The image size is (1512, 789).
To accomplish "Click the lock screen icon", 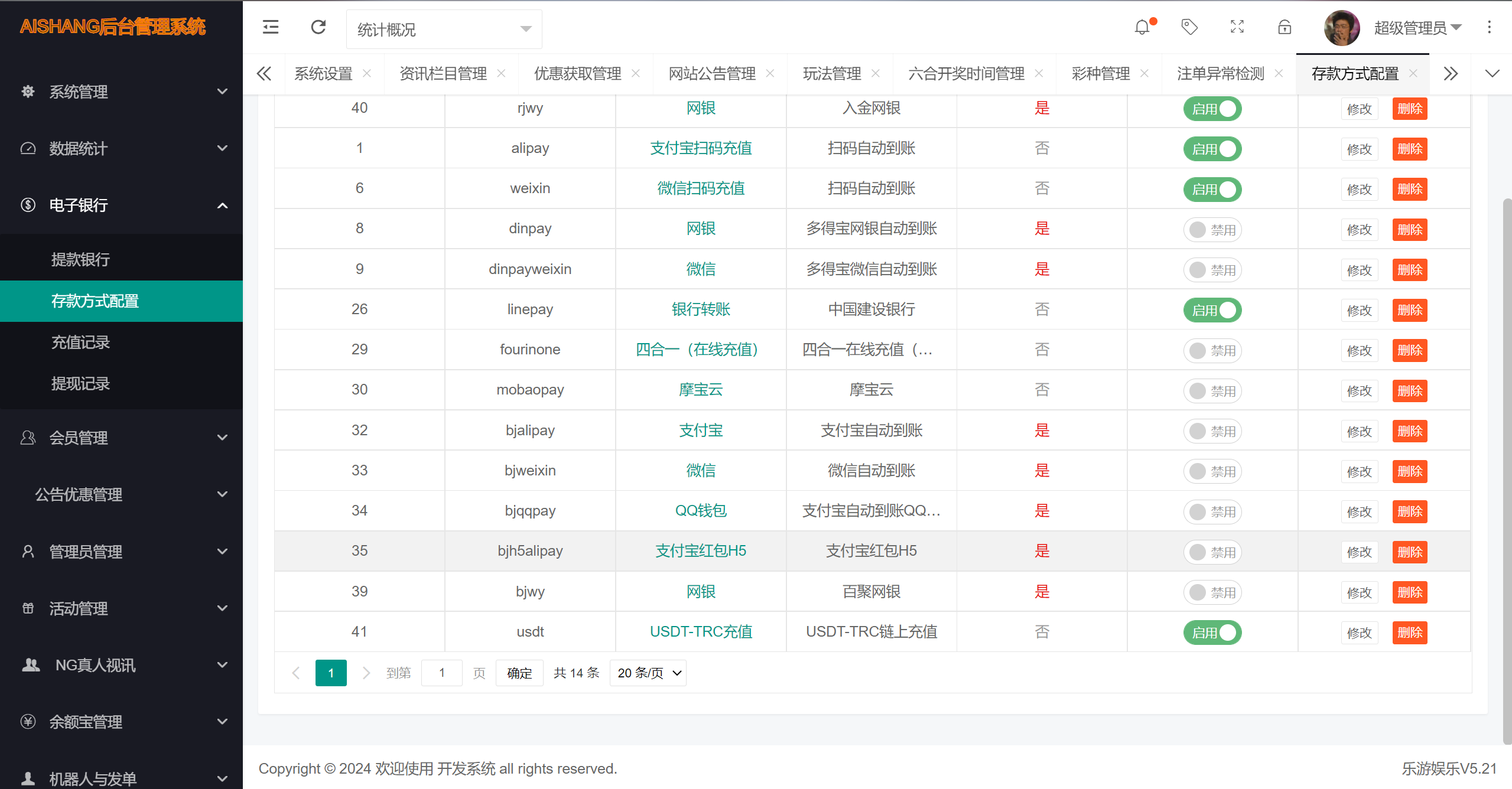I will pyautogui.click(x=1284, y=27).
